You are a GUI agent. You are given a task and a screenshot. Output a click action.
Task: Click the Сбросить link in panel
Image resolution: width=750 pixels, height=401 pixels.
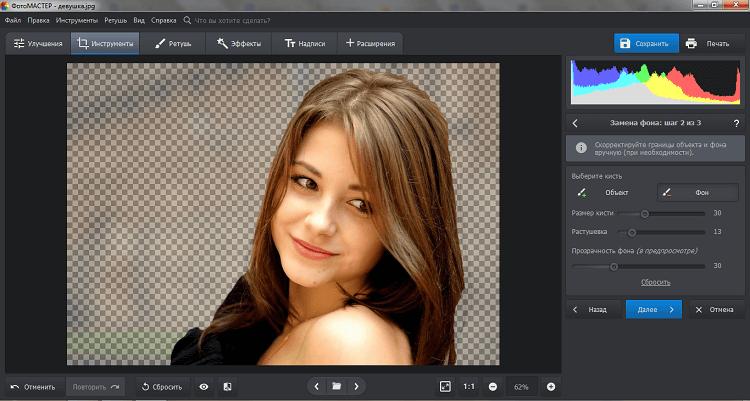(656, 283)
